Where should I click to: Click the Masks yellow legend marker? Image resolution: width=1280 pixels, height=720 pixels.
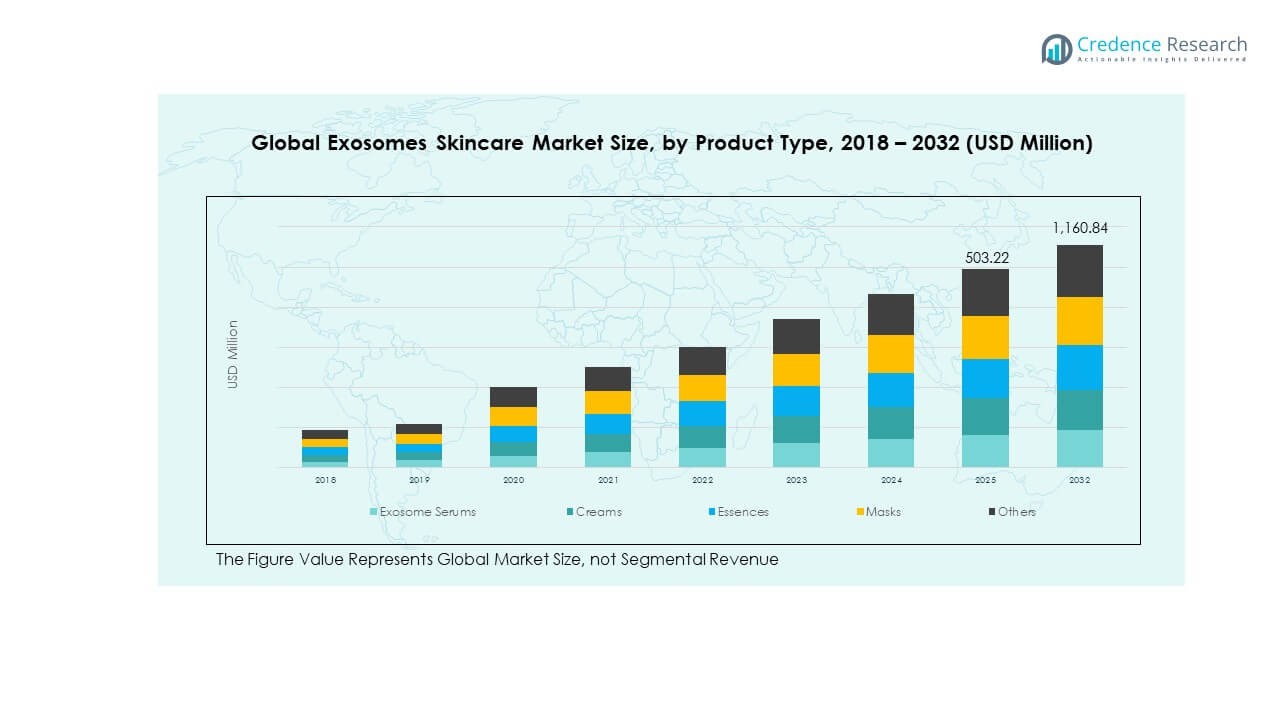pos(858,512)
